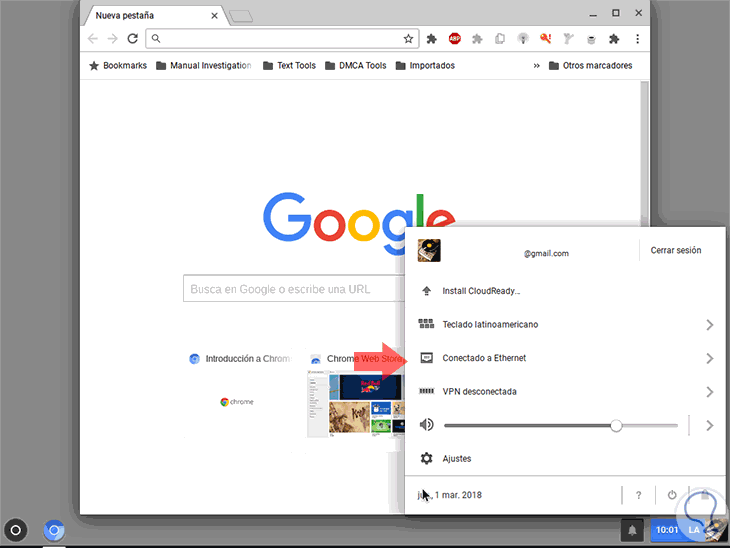Click Teclado latinoamericano entry
Image resolution: width=730 pixels, height=548 pixels.
click(565, 325)
